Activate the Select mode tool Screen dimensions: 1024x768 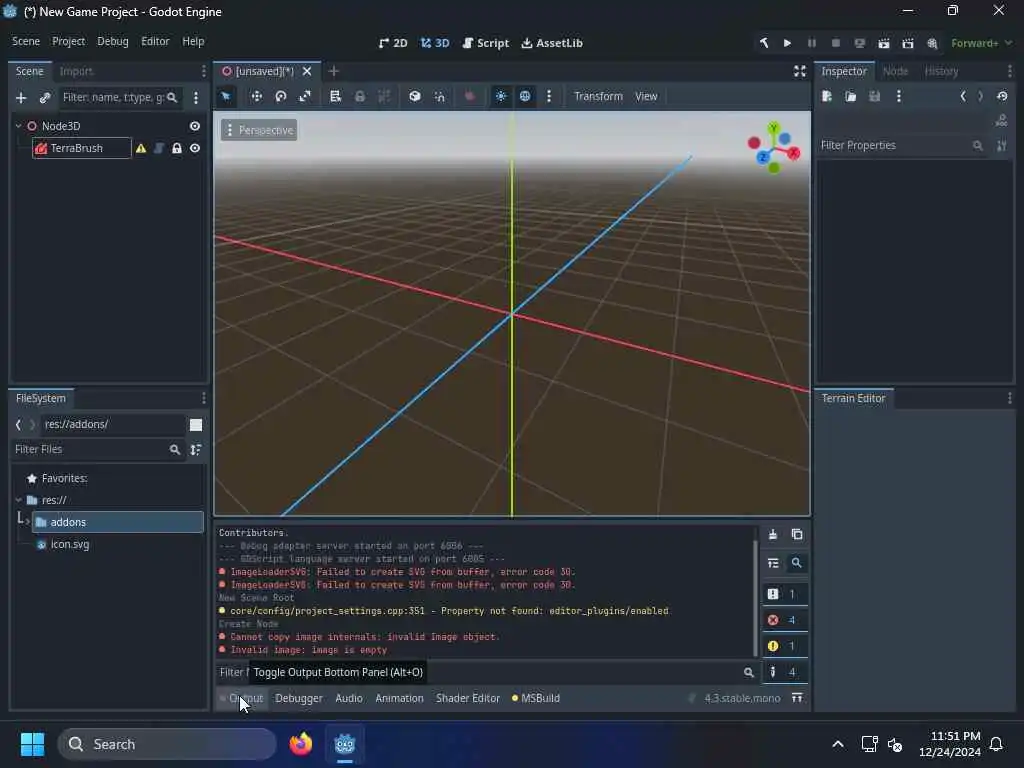226,96
